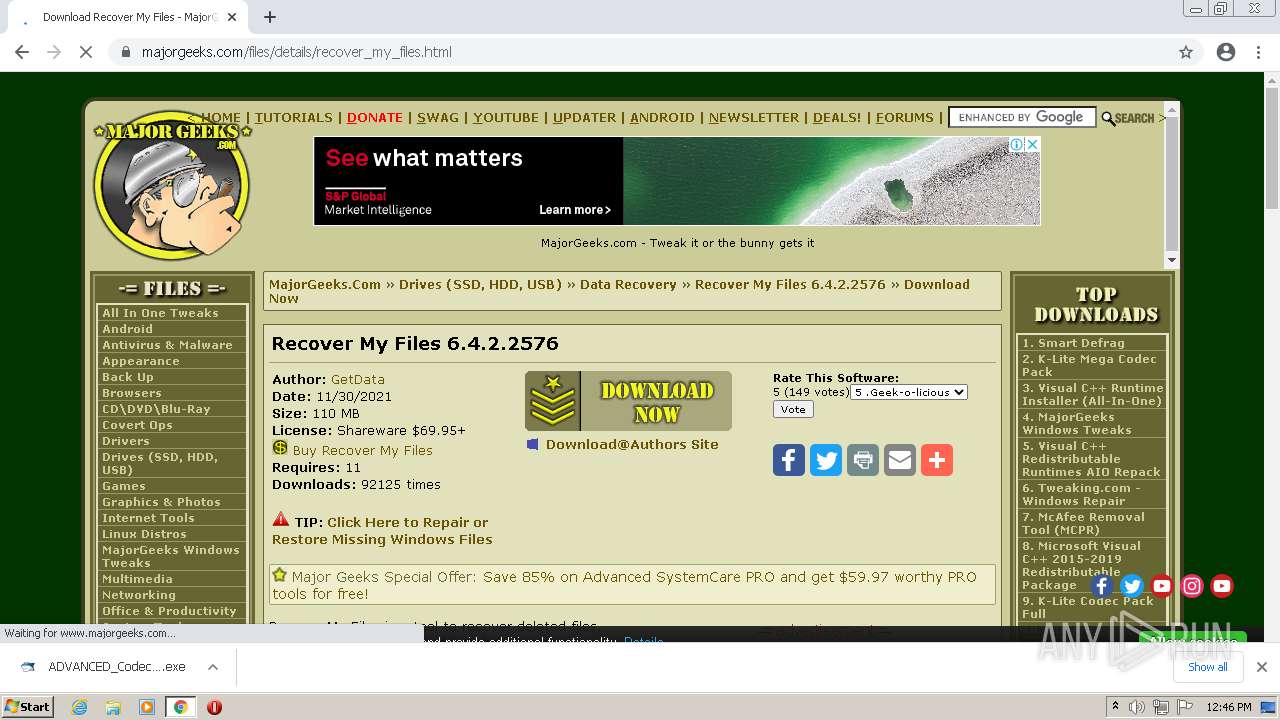Open the UPDATER menu item
Viewport: 1280px width, 720px height.
pos(584,117)
